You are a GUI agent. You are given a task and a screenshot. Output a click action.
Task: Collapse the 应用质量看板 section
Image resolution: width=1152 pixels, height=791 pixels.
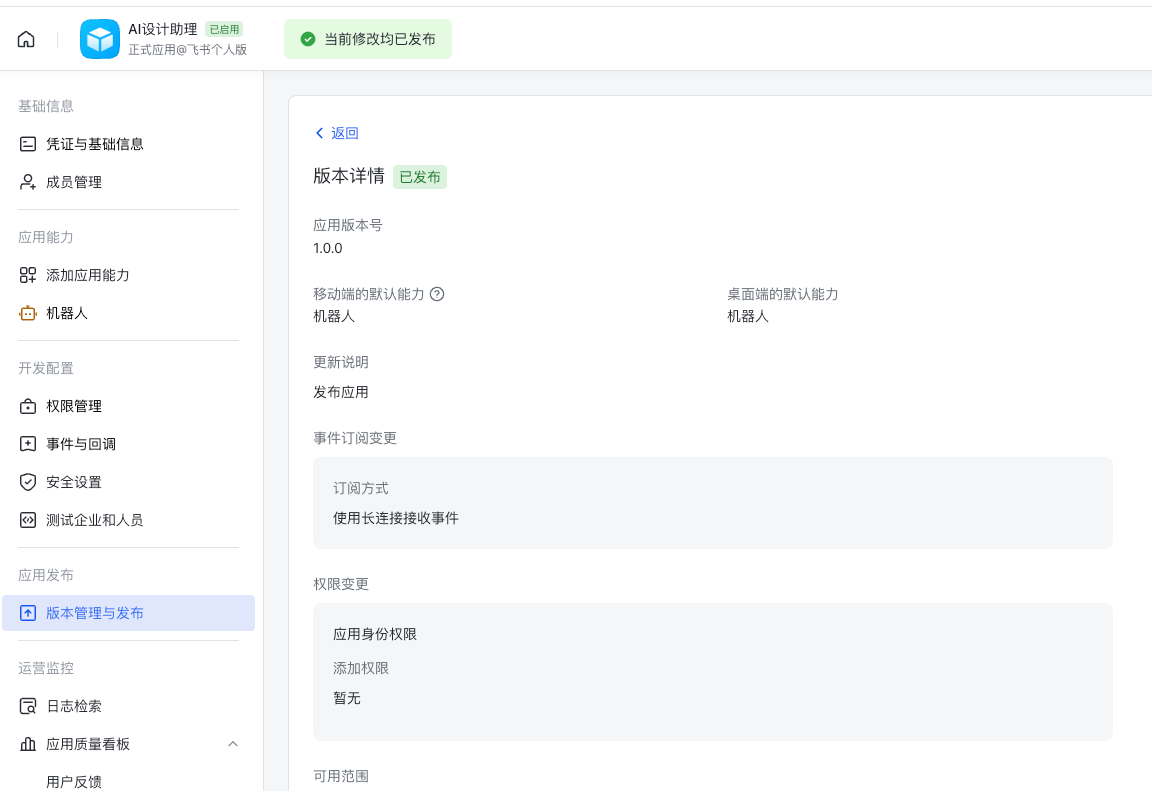[x=233, y=744]
